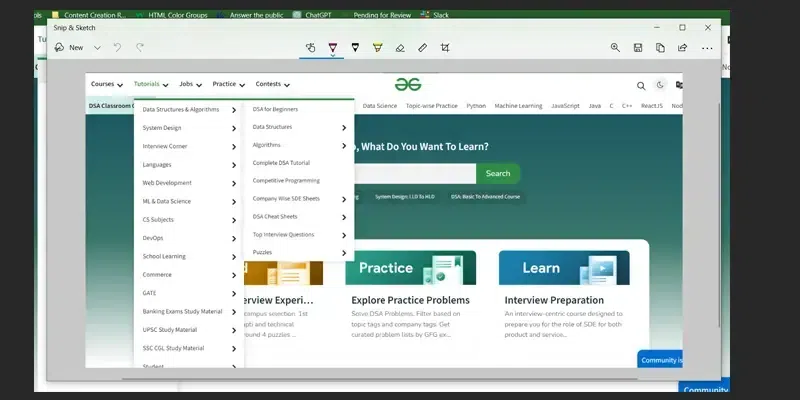Click the System Design: LLD To HLD chip

(x=405, y=196)
